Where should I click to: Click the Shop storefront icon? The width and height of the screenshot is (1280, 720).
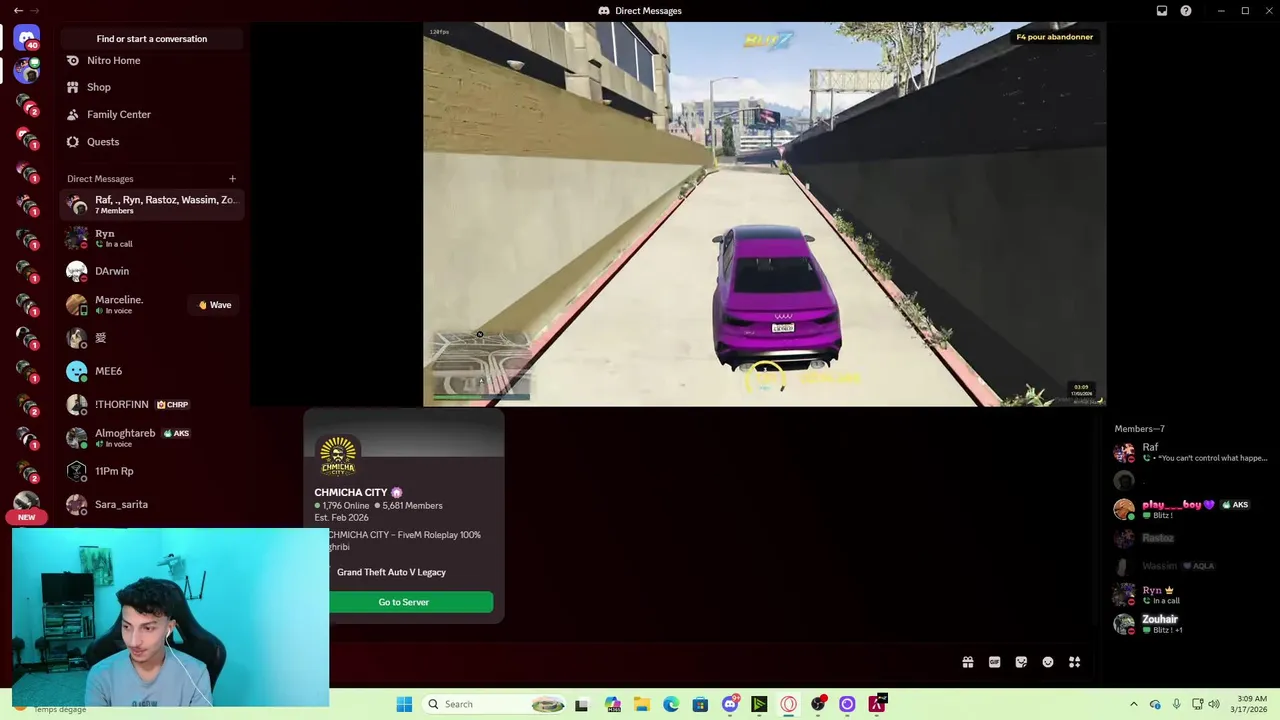(72, 87)
